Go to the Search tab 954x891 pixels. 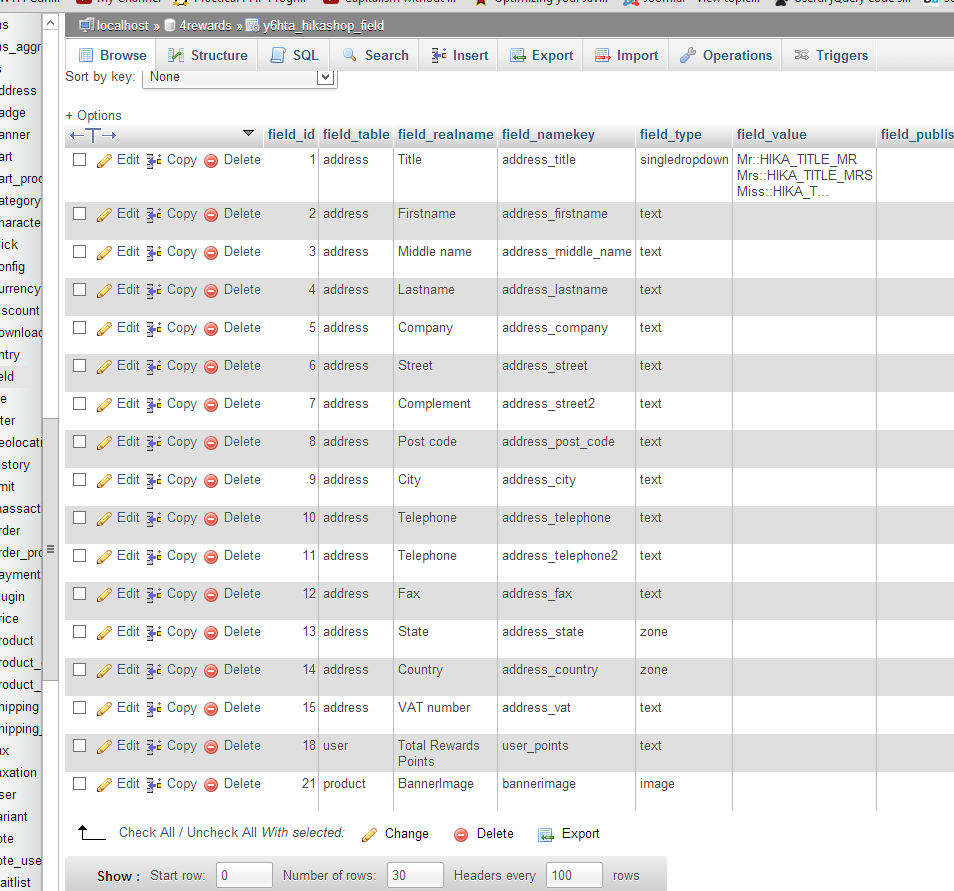pos(375,55)
